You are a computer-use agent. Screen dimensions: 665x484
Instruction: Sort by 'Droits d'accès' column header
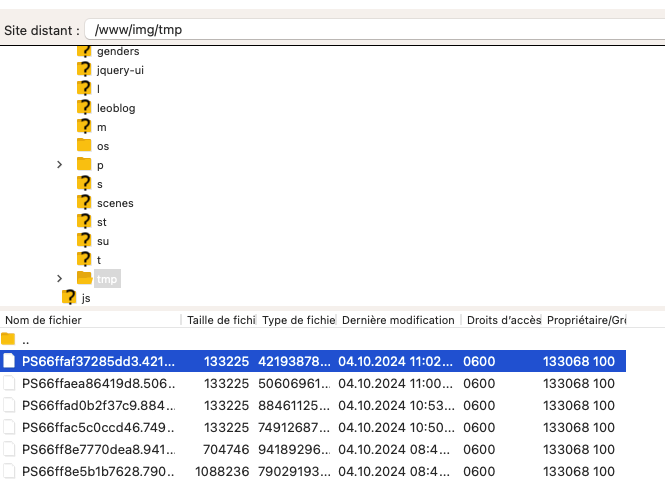[503, 320]
